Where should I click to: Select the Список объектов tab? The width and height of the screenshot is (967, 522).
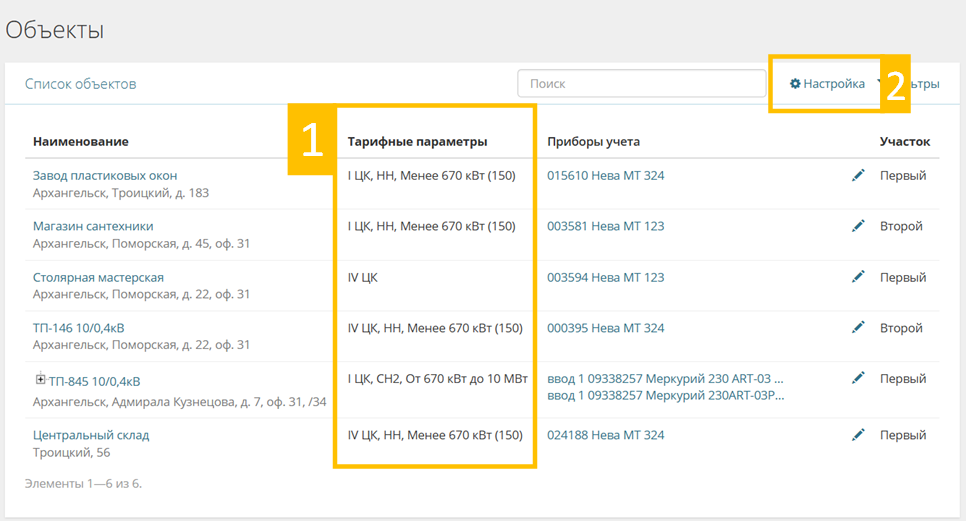pyautogui.click(x=80, y=84)
